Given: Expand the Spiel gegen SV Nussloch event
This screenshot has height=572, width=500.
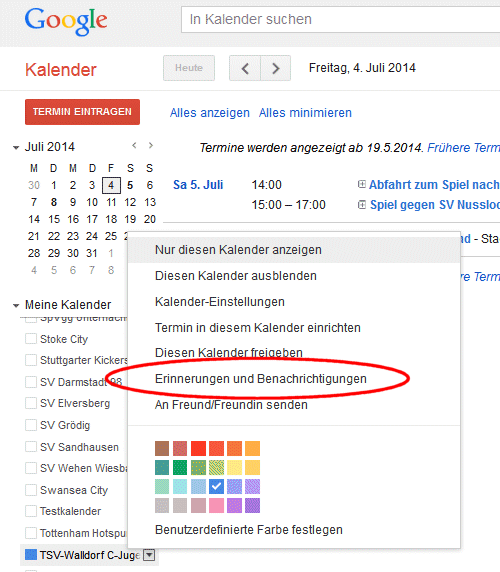Looking at the screenshot, I should click(361, 205).
